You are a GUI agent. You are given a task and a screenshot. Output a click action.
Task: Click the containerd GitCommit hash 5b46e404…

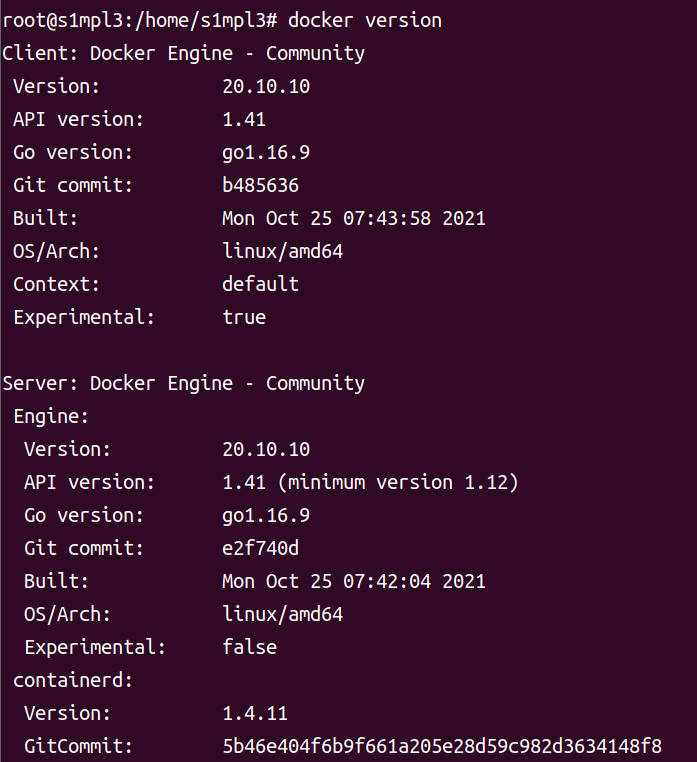point(442,746)
